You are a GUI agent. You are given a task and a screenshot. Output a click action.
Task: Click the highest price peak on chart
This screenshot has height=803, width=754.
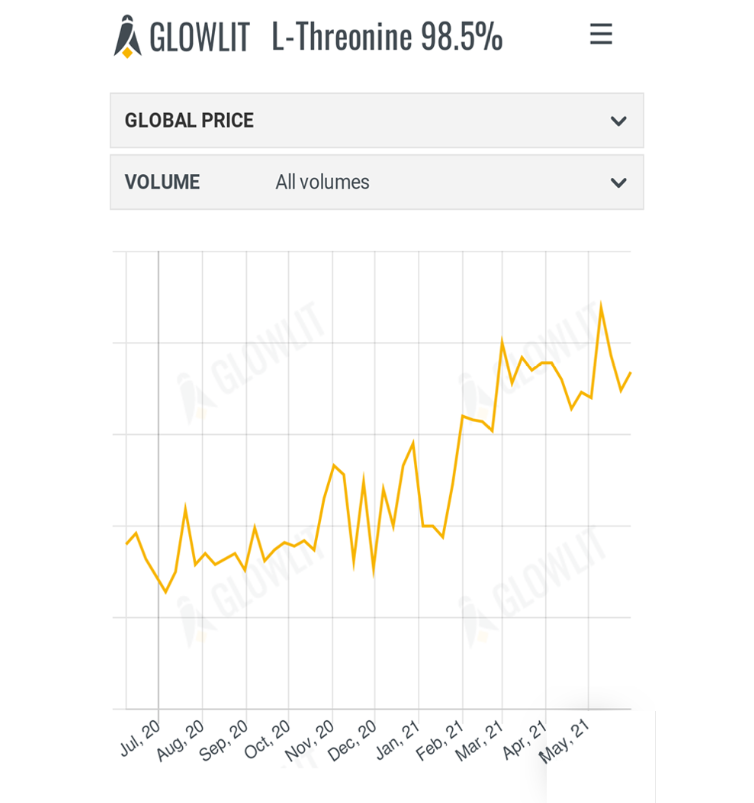pyautogui.click(x=601, y=305)
